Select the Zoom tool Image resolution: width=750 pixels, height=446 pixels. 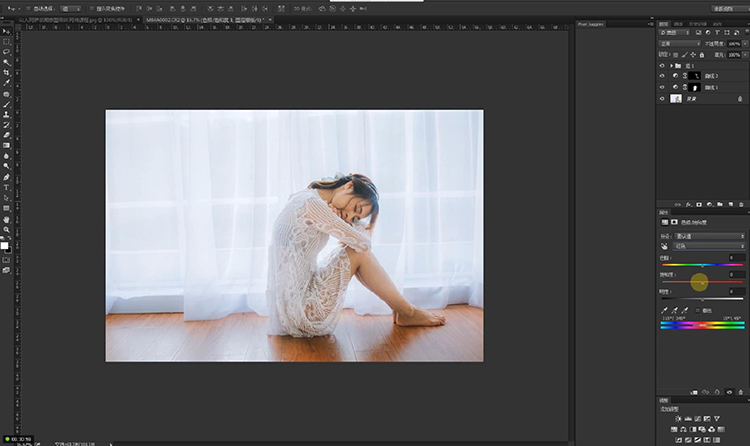tap(6, 230)
